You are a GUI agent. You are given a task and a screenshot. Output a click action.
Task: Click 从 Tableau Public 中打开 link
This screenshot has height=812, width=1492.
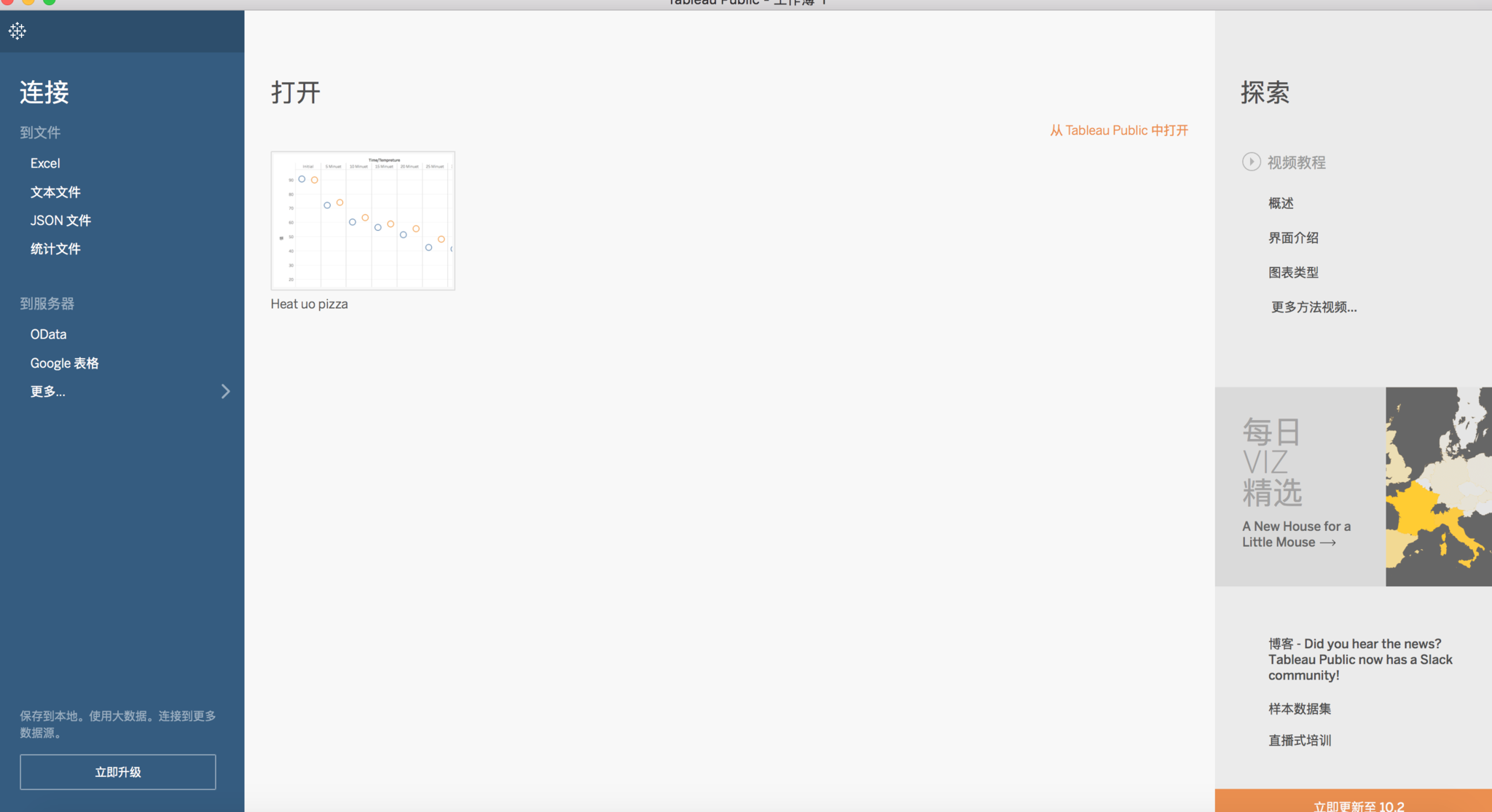point(1119,130)
